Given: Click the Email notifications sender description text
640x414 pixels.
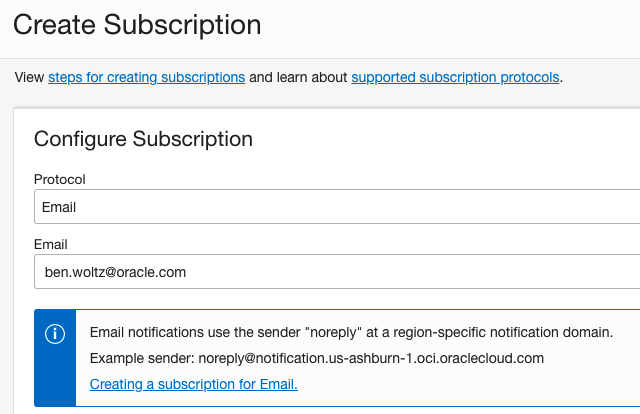Looking at the screenshot, I should (x=350, y=332).
